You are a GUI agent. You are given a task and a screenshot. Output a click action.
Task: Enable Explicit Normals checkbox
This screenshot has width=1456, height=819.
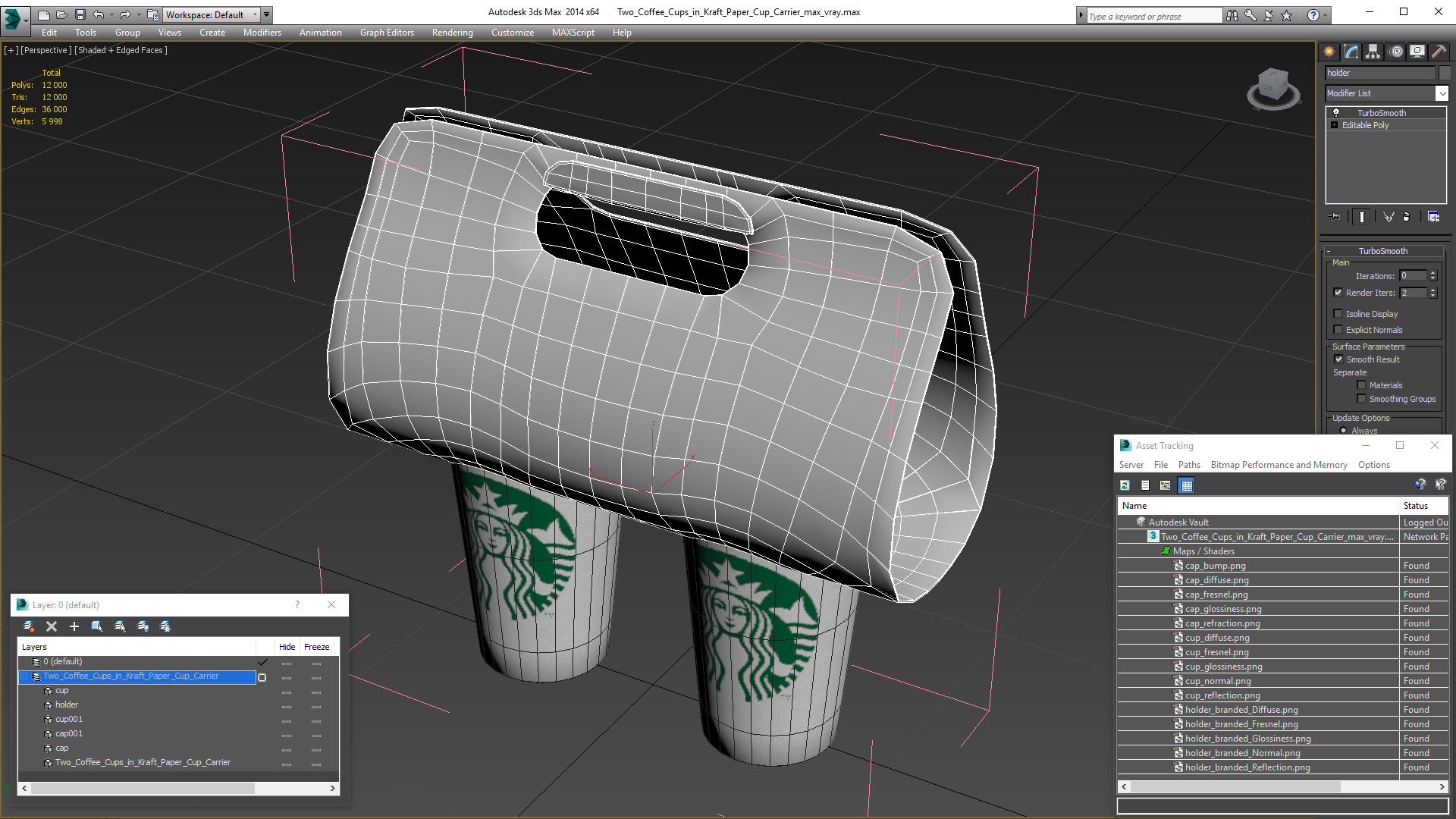pos(1338,330)
